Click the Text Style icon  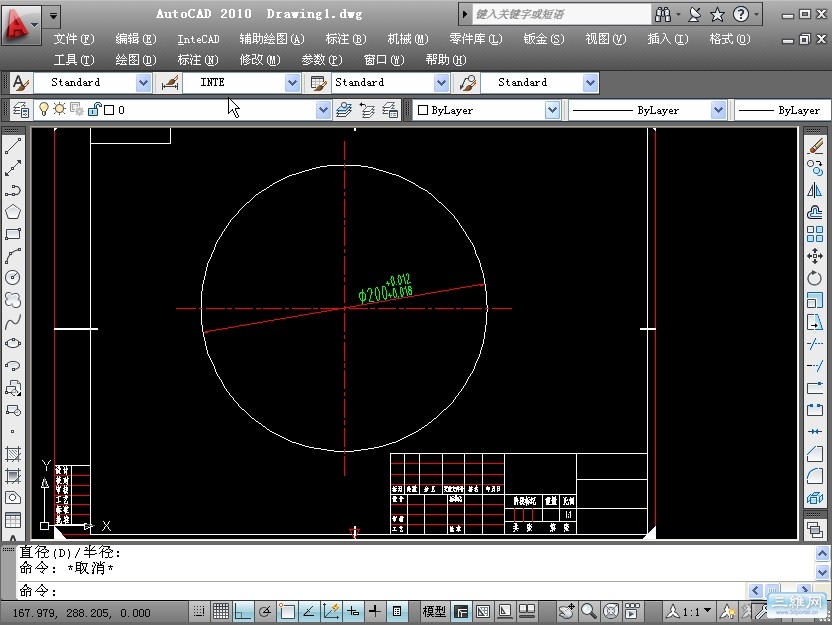point(21,83)
